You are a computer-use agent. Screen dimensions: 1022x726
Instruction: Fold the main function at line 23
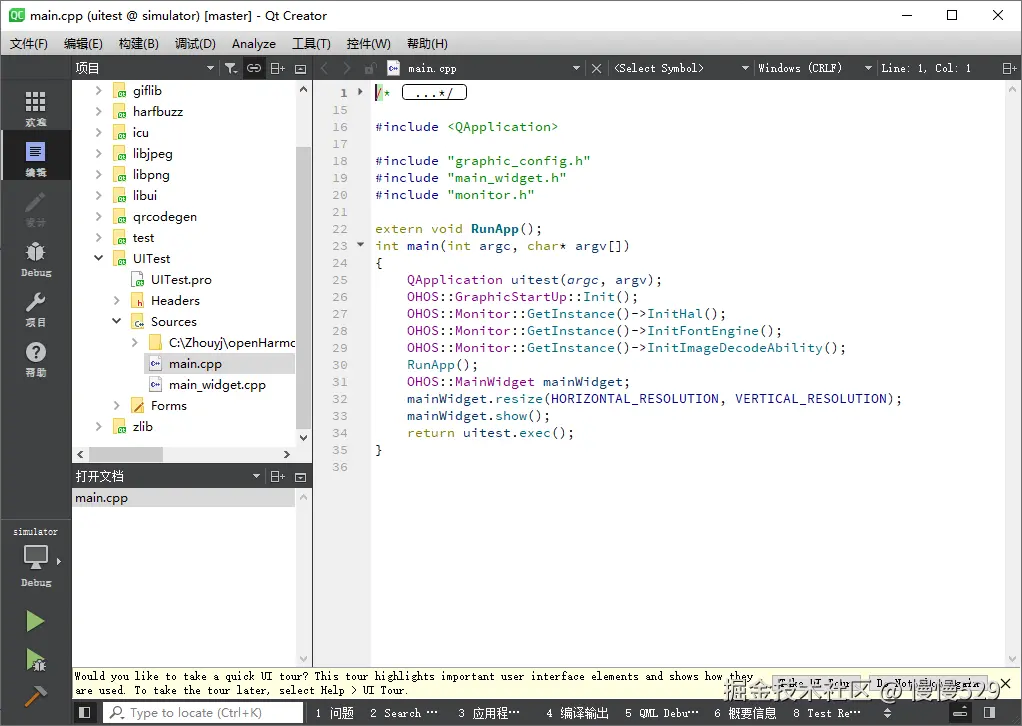tap(360, 245)
